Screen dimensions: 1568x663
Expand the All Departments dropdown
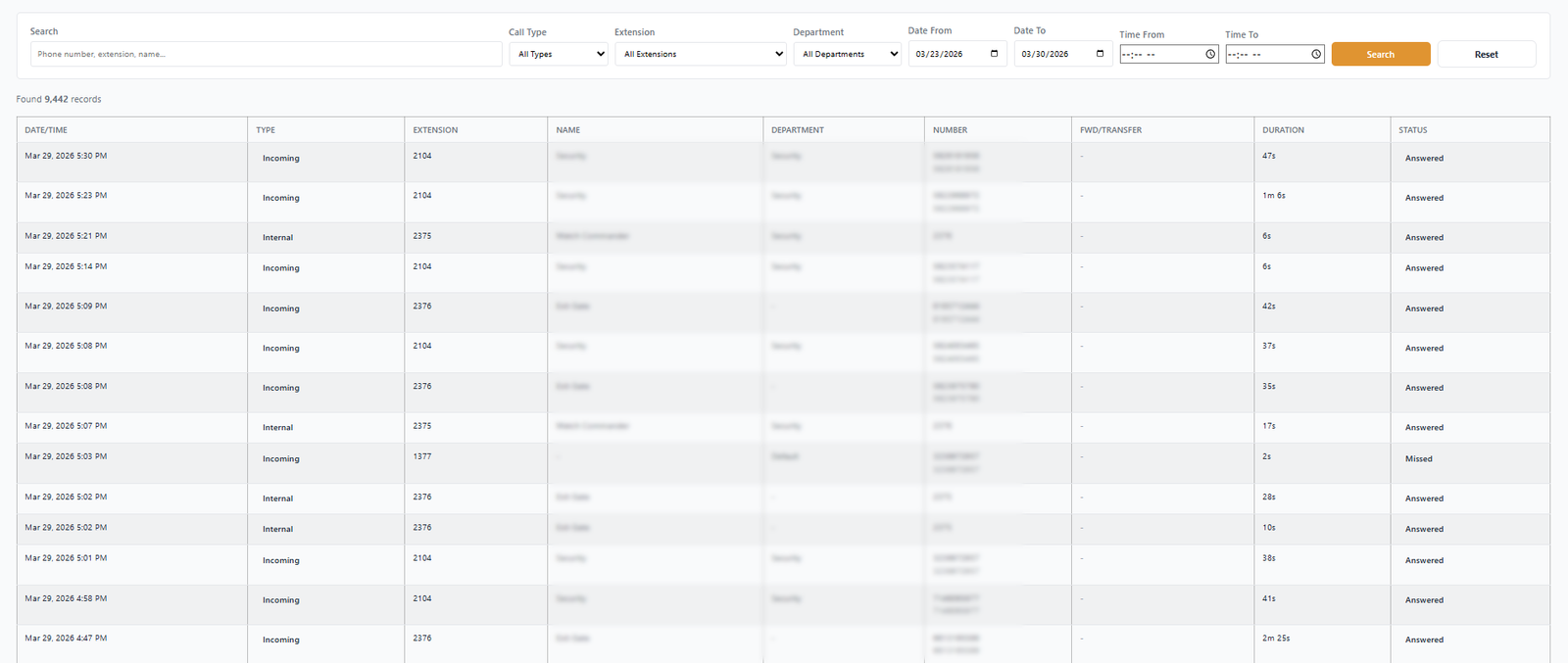pos(847,54)
